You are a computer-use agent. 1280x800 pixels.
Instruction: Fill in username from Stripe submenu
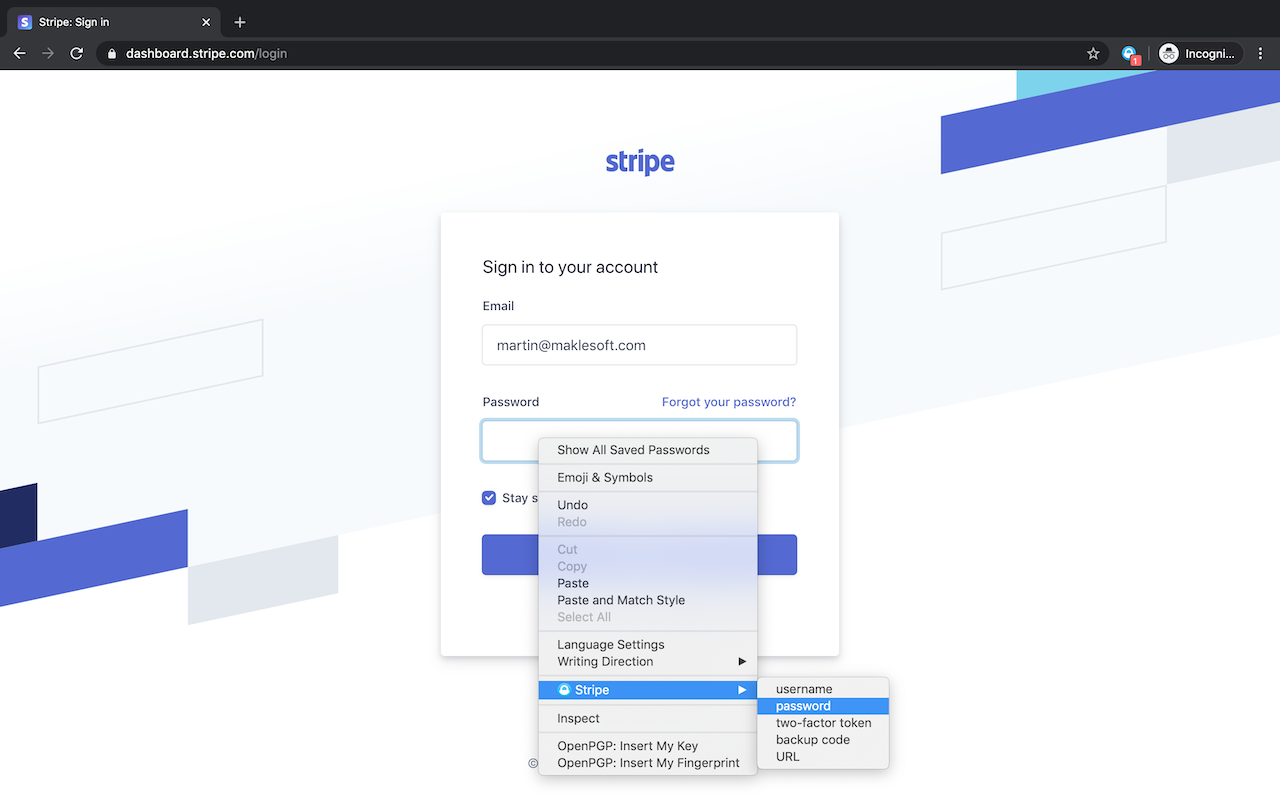click(823, 689)
